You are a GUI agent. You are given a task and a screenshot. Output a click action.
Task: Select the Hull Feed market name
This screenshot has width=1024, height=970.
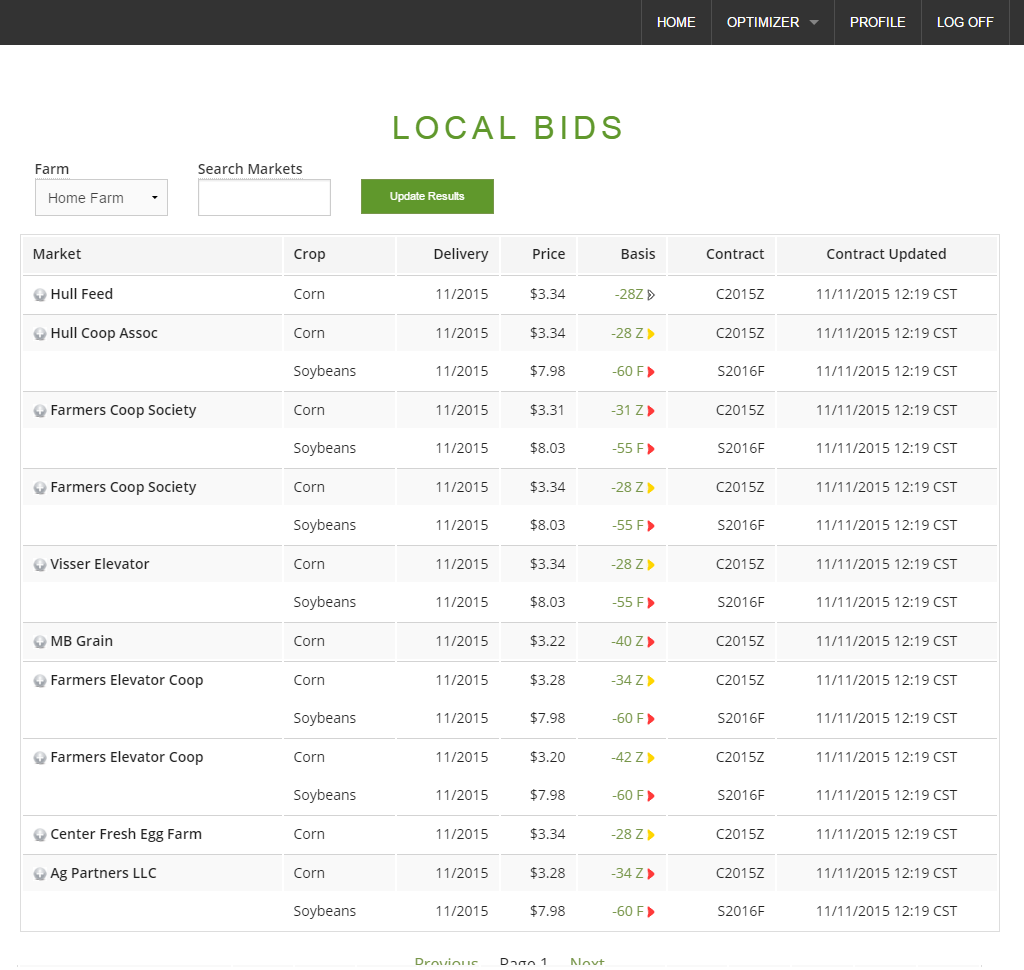point(82,294)
